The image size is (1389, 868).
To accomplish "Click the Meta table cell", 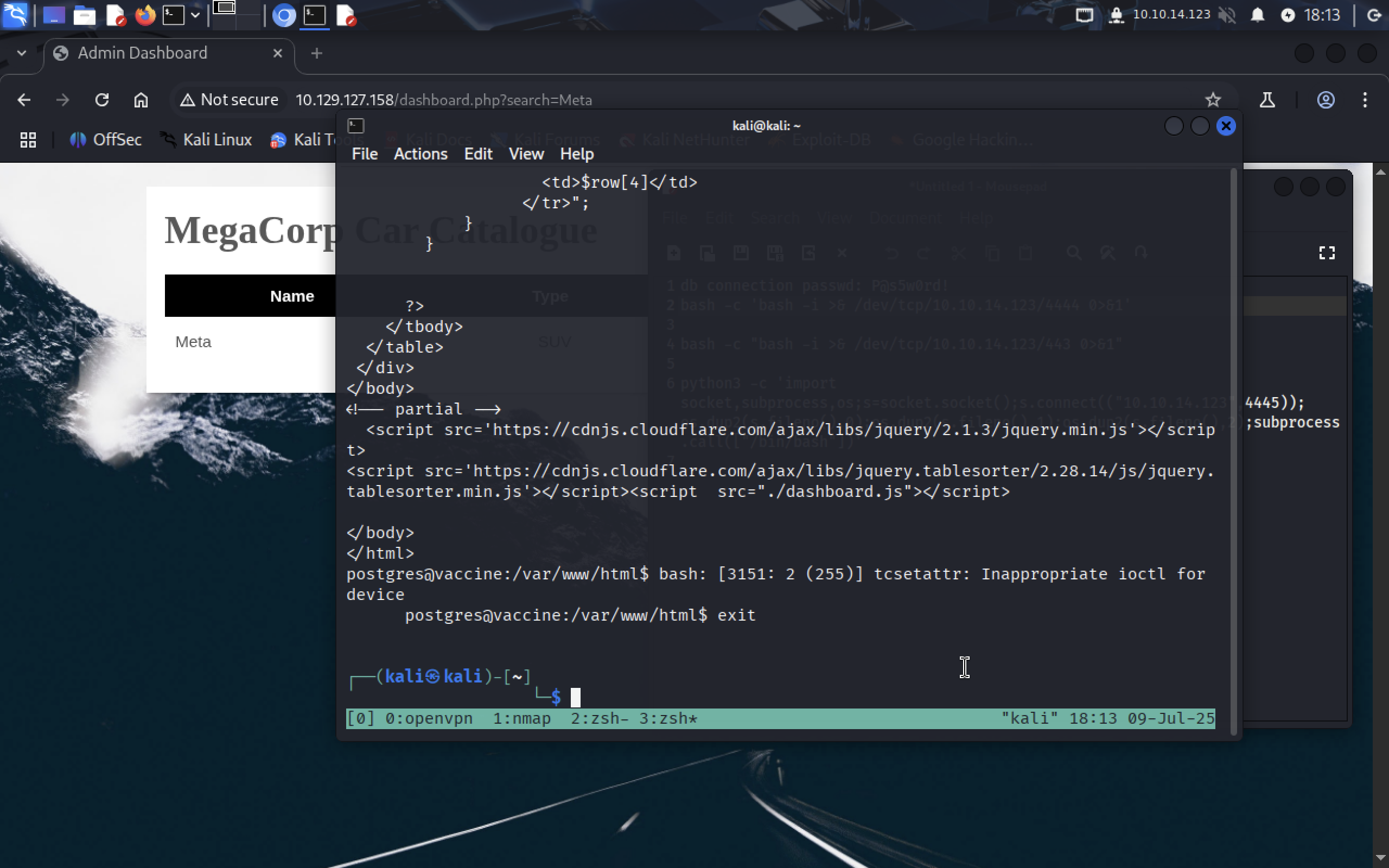I will (x=193, y=342).
